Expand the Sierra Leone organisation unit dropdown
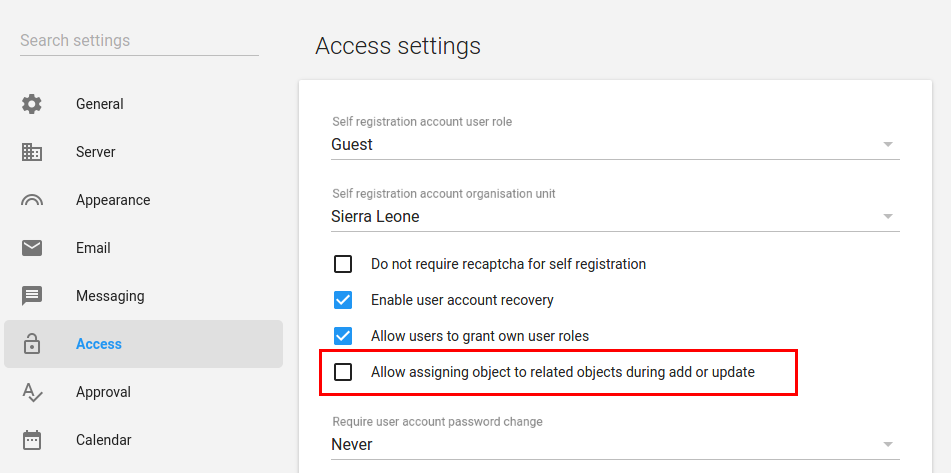951x473 pixels. (x=614, y=216)
